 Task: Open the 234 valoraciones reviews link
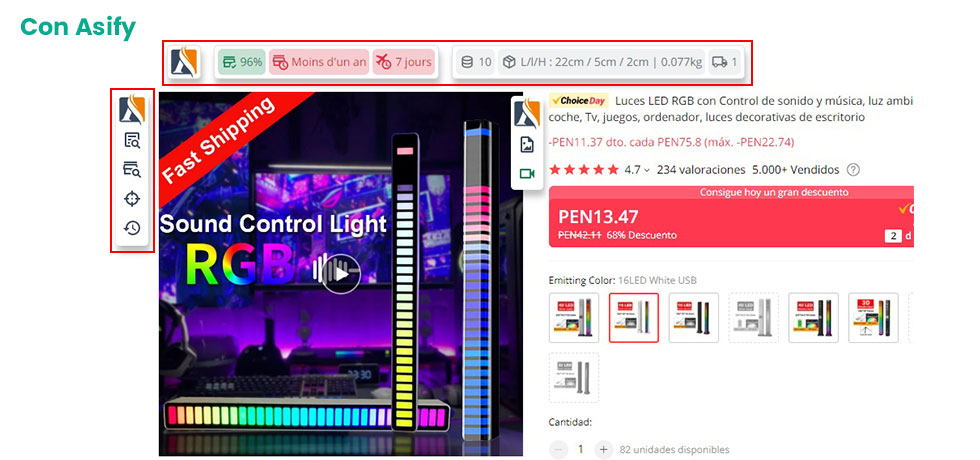[x=701, y=169]
